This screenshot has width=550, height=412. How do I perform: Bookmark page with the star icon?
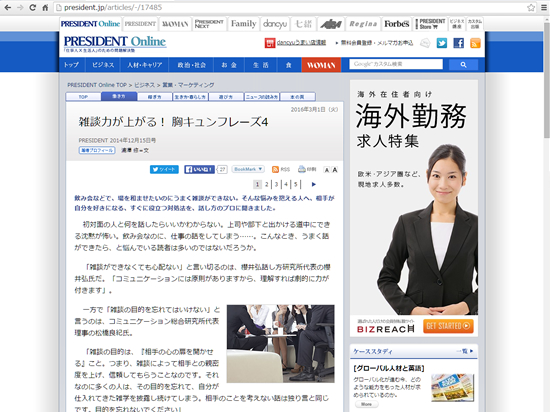tap(531, 7)
